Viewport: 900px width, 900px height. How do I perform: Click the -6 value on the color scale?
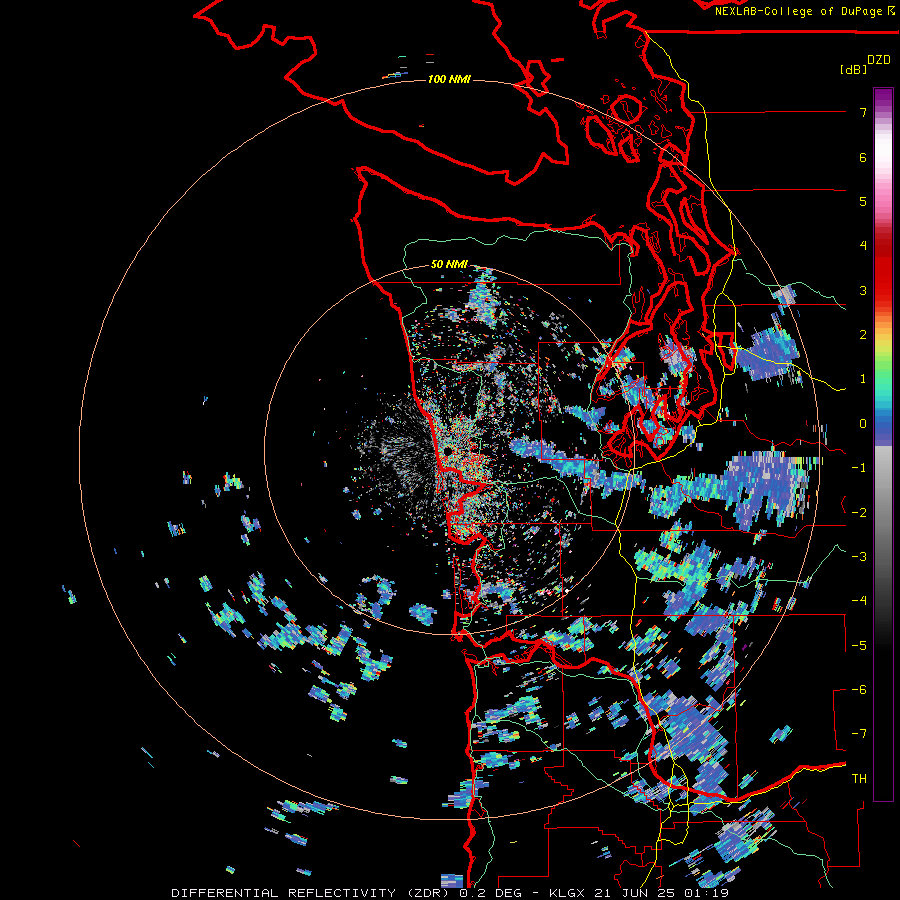pyautogui.click(x=859, y=689)
